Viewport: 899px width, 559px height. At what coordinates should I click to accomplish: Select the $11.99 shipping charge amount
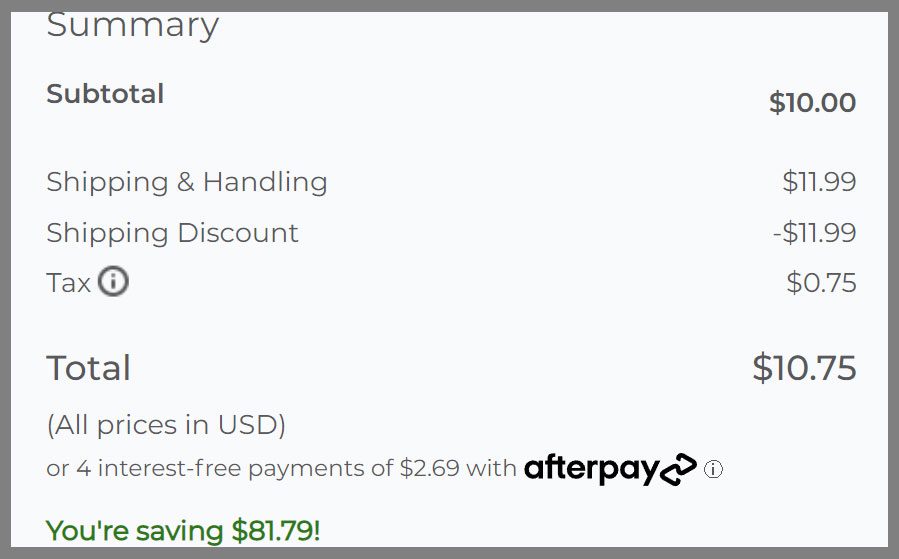coord(819,182)
